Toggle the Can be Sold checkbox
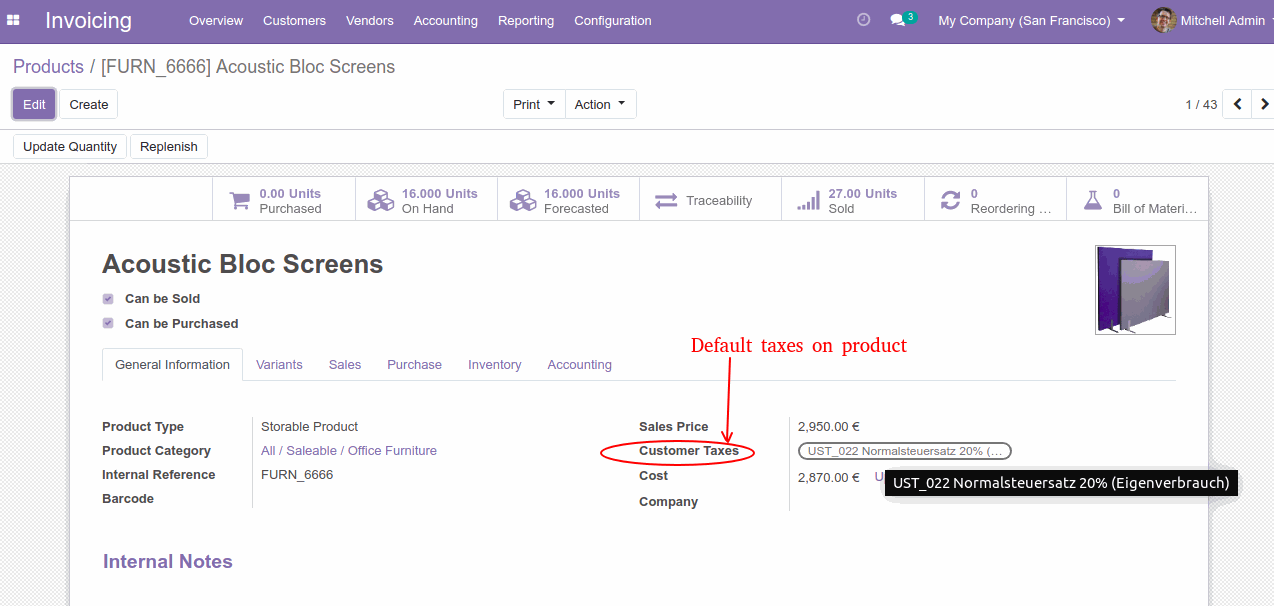This screenshot has height=606, width=1274. click(x=108, y=299)
